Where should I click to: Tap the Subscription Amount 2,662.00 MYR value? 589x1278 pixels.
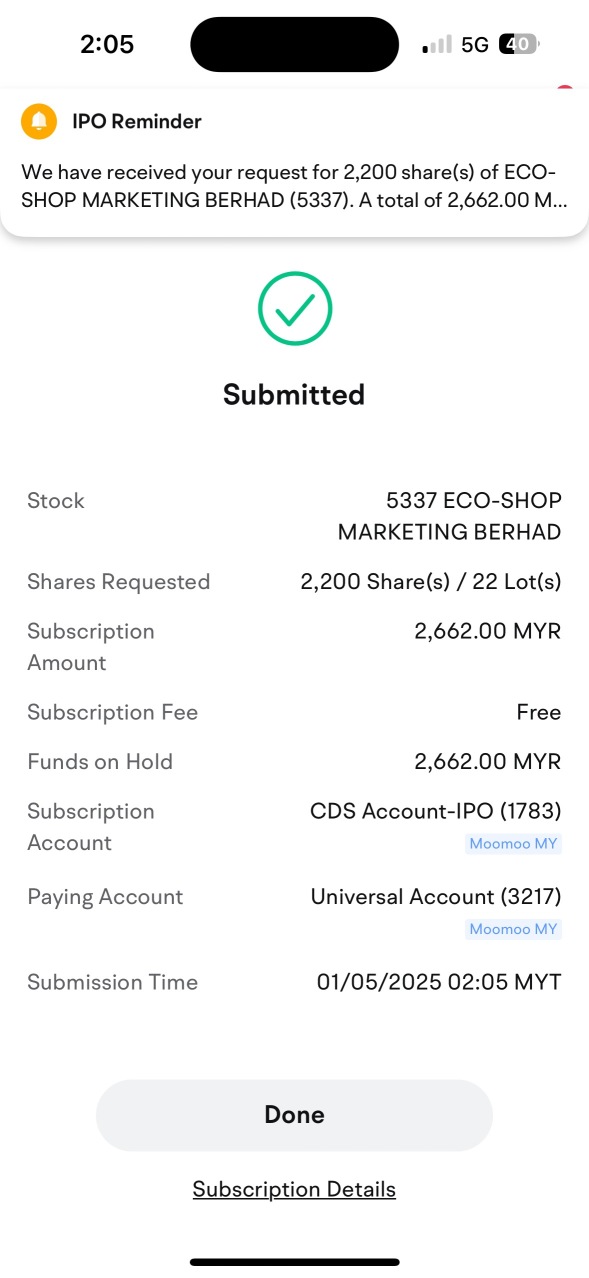[x=488, y=631]
